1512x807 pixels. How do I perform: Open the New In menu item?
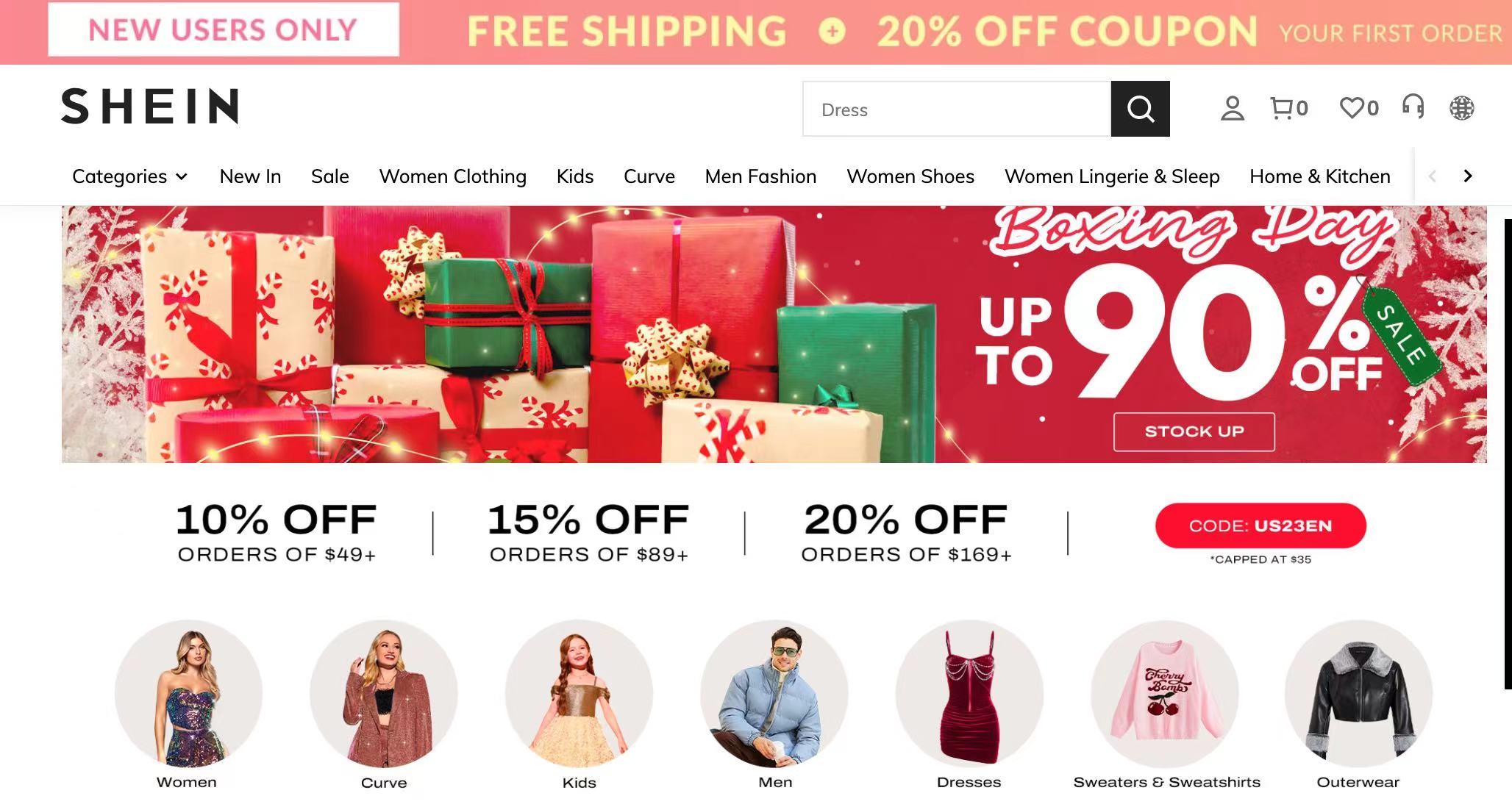(250, 176)
